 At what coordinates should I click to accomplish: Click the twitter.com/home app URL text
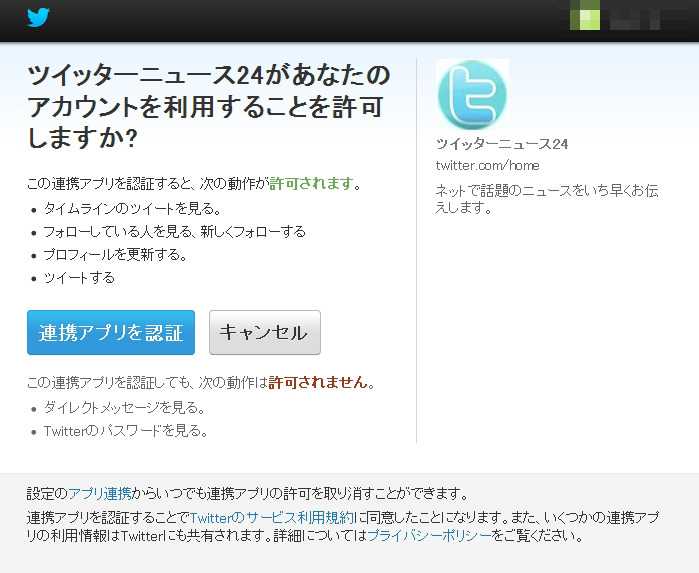point(488,166)
